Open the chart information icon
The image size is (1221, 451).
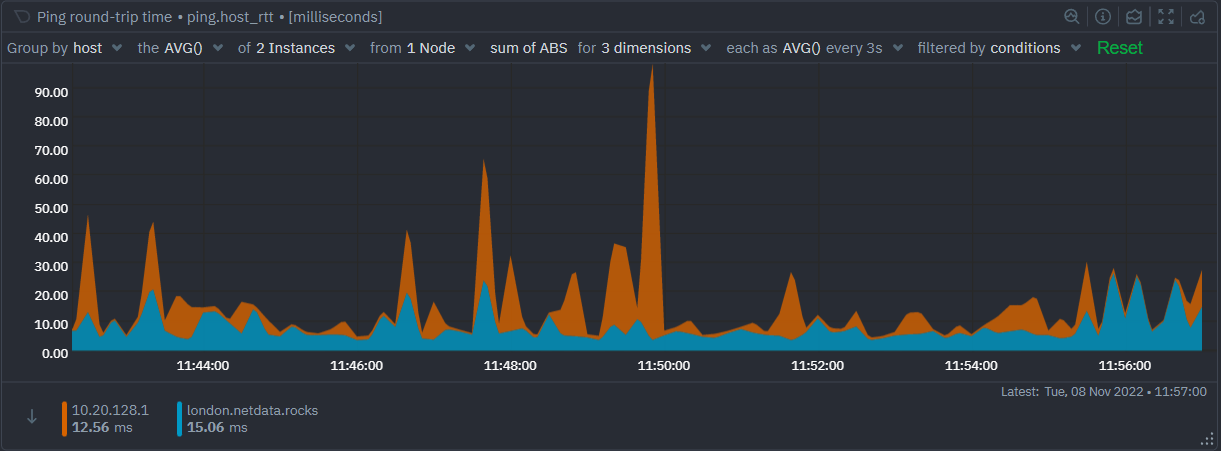coord(1103,17)
